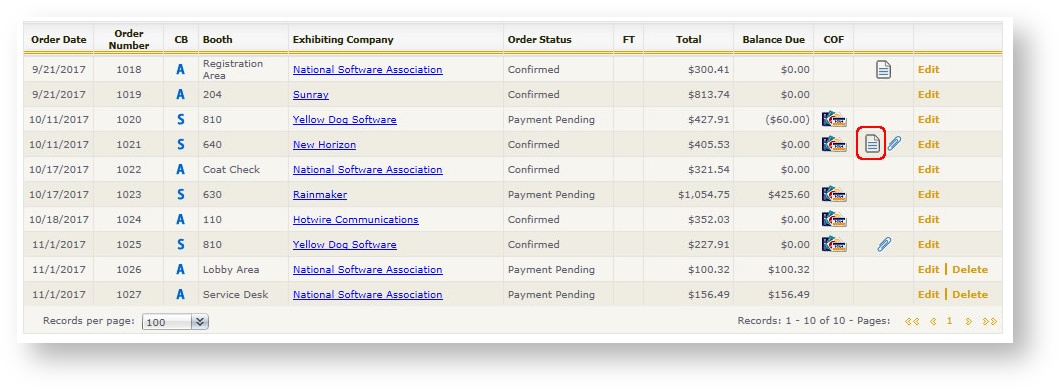The width and height of the screenshot is (1061, 391).
Task: Expand Records per page dropdown
Action: (175, 322)
